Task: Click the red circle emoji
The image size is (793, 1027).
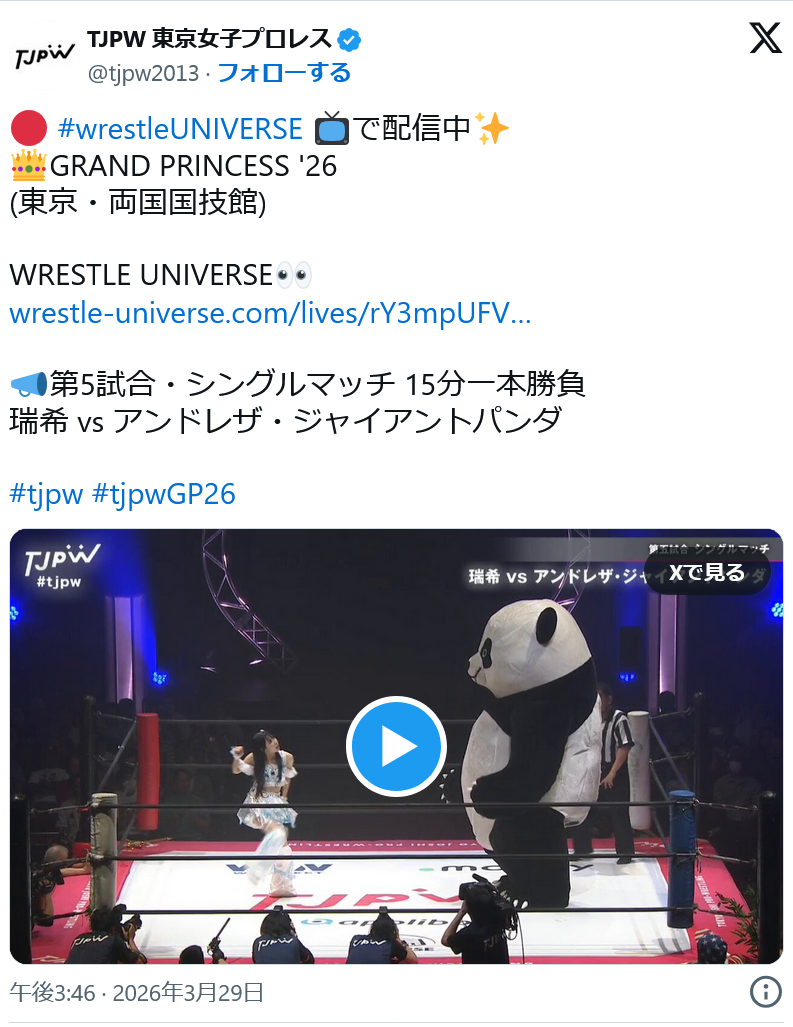Action: pos(29,128)
